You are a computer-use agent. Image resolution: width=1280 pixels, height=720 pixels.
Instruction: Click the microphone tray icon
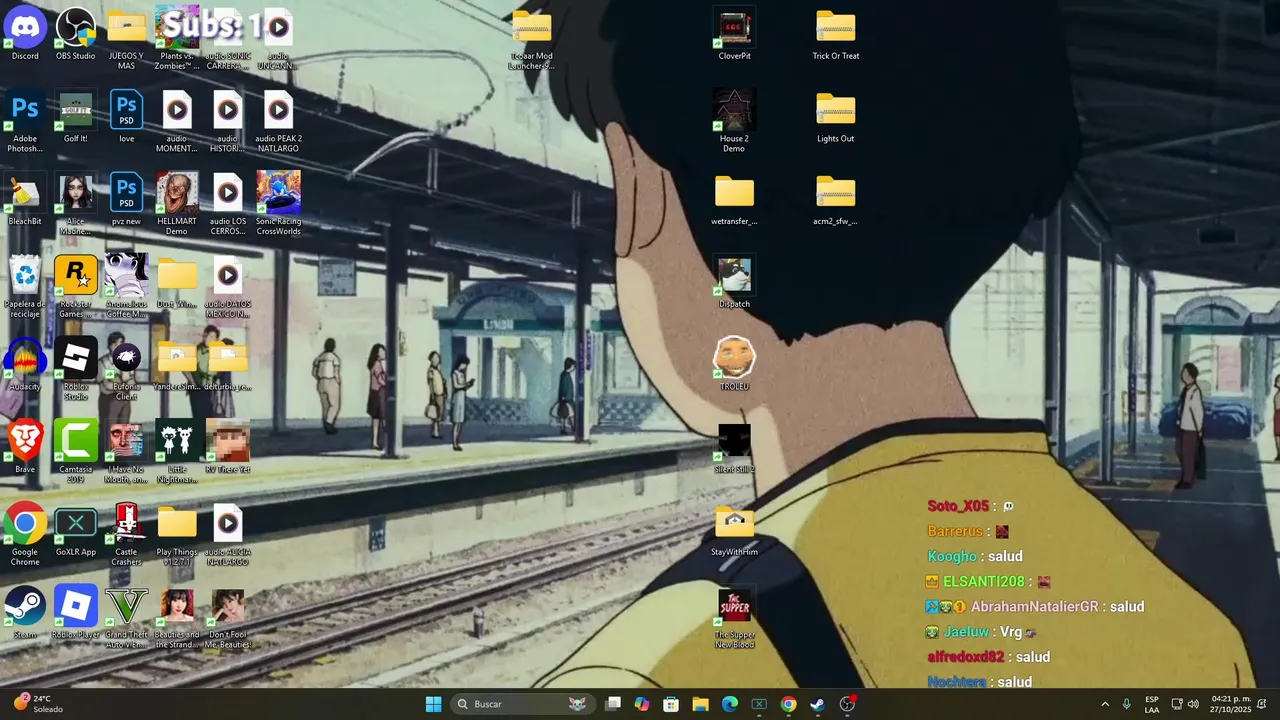coord(1126,704)
